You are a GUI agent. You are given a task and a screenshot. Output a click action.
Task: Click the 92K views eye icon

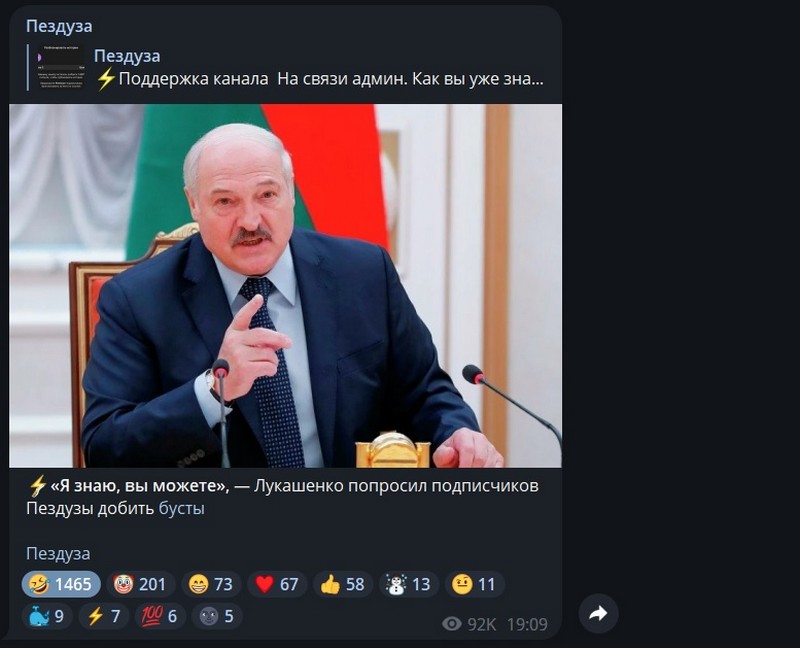pyautogui.click(x=452, y=624)
